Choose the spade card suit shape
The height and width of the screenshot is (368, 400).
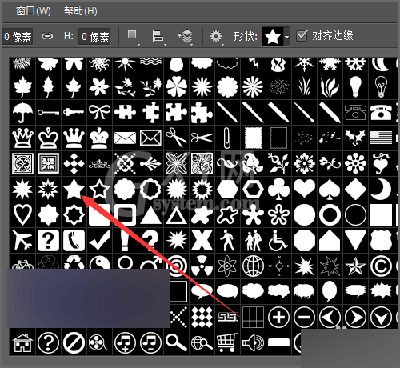tap(330, 189)
